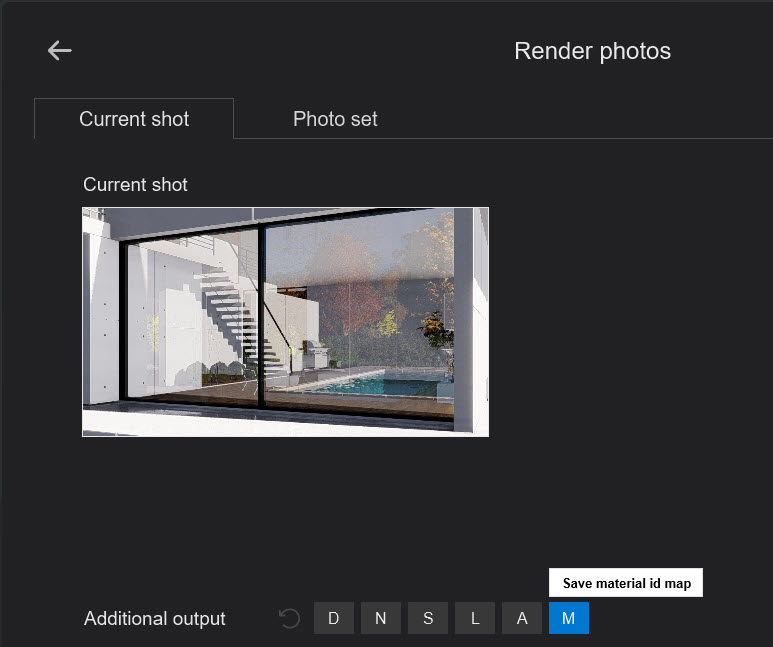The width and height of the screenshot is (773, 647).
Task: Reset additional outputs with the undo icon
Action: (x=289, y=619)
